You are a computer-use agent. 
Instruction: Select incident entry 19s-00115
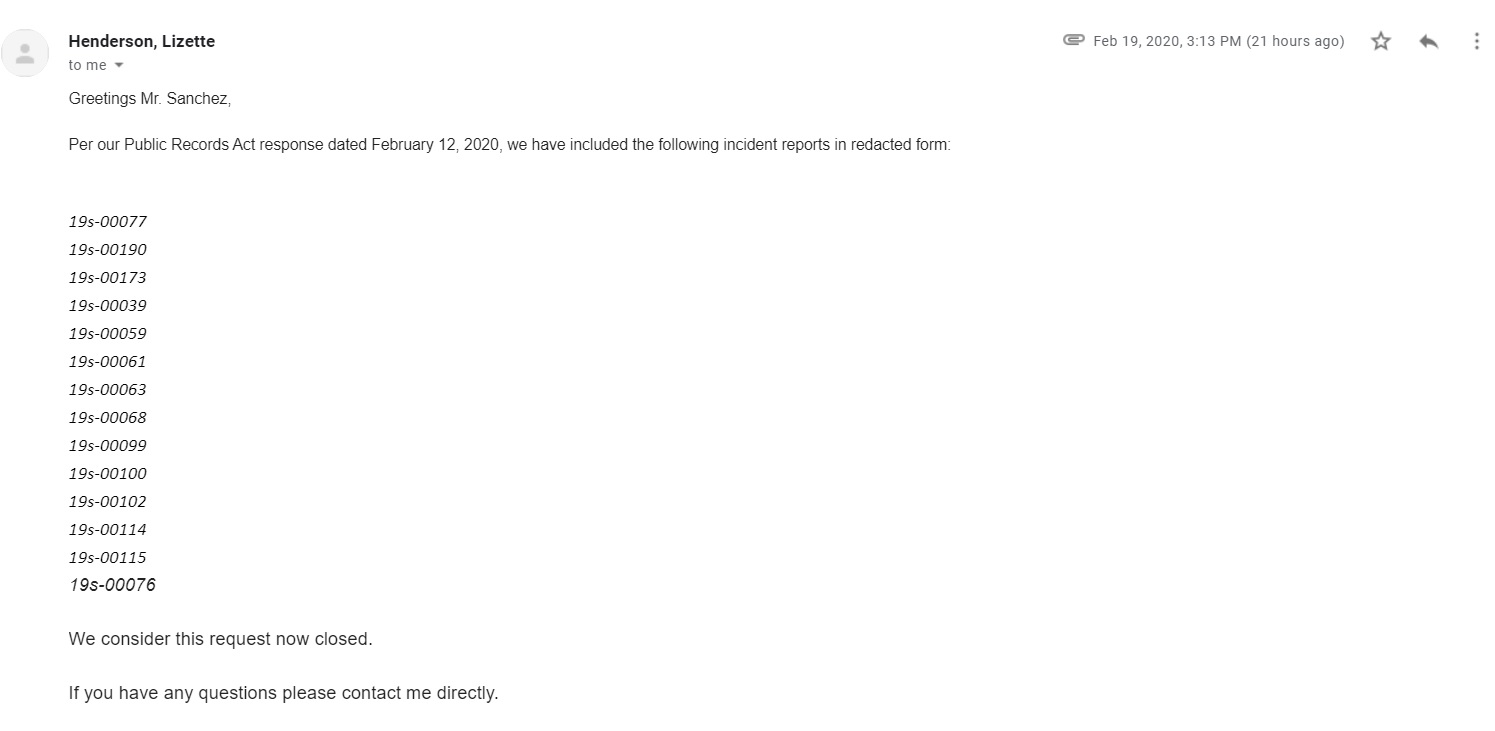pyautogui.click(x=108, y=558)
